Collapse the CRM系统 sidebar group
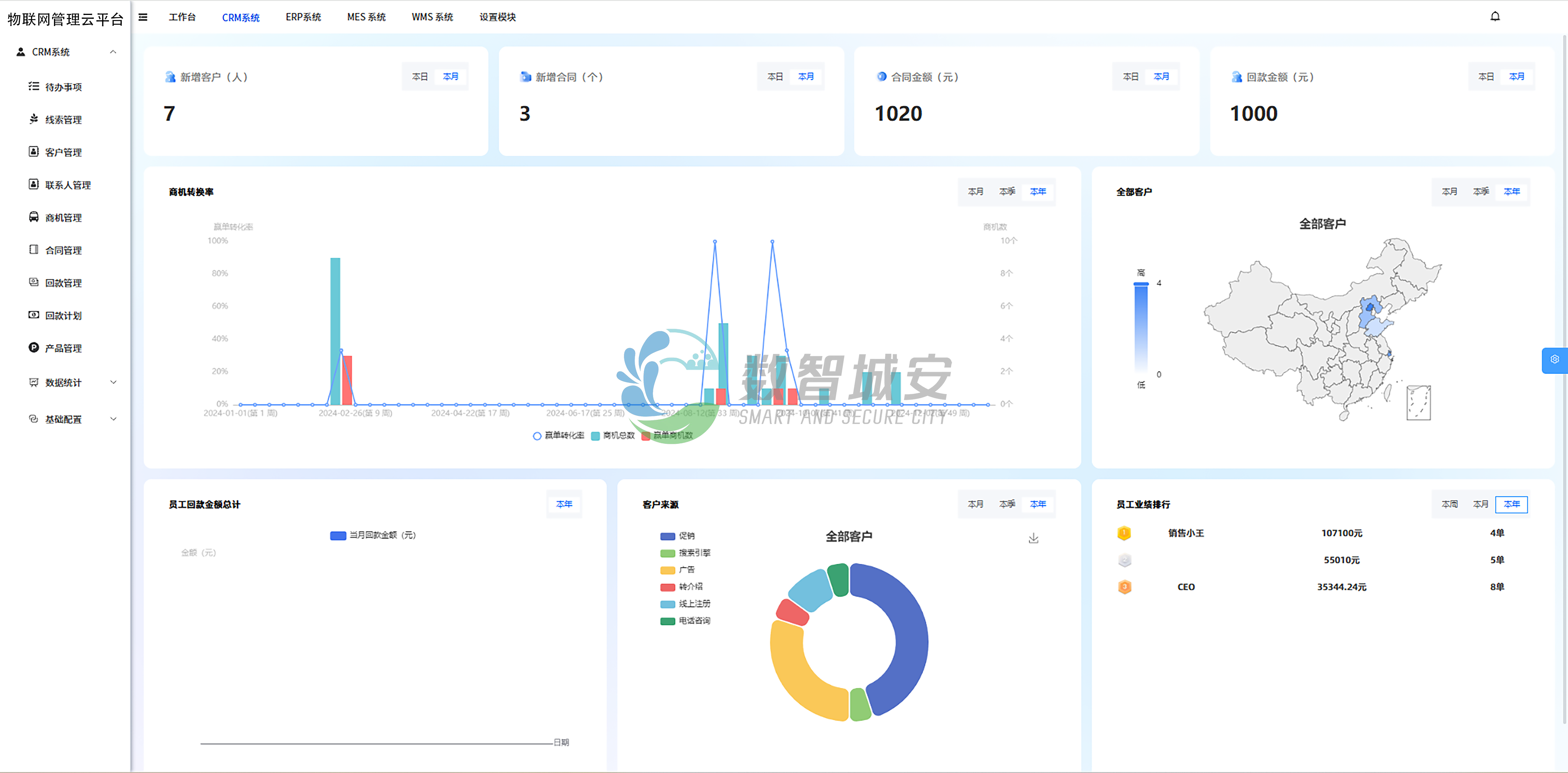1568x773 pixels. click(113, 52)
